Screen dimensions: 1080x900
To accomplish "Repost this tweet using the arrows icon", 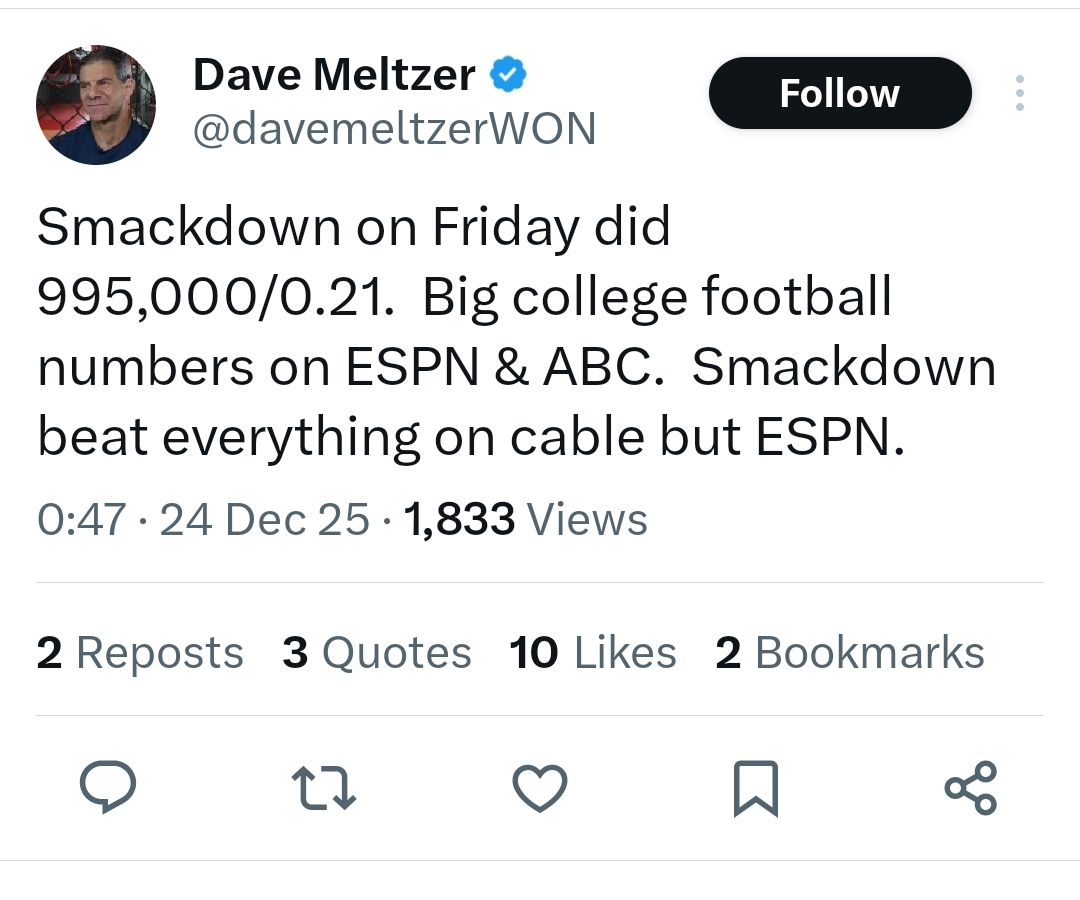I will pyautogui.click(x=324, y=788).
